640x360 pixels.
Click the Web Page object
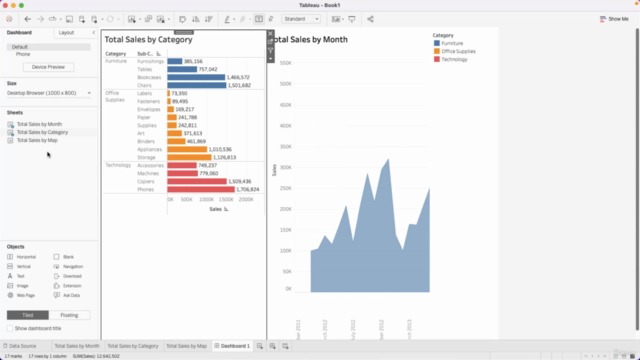pyautogui.click(x=21, y=296)
